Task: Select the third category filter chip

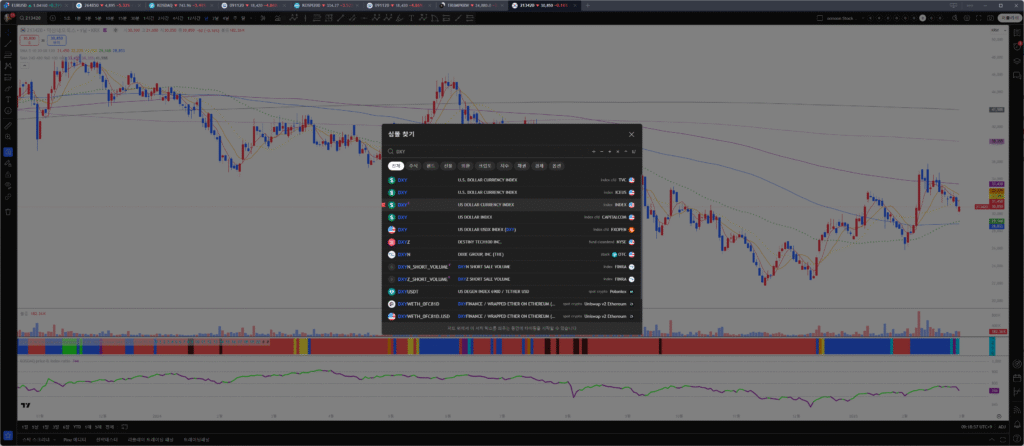Action: pyautogui.click(x=430, y=166)
